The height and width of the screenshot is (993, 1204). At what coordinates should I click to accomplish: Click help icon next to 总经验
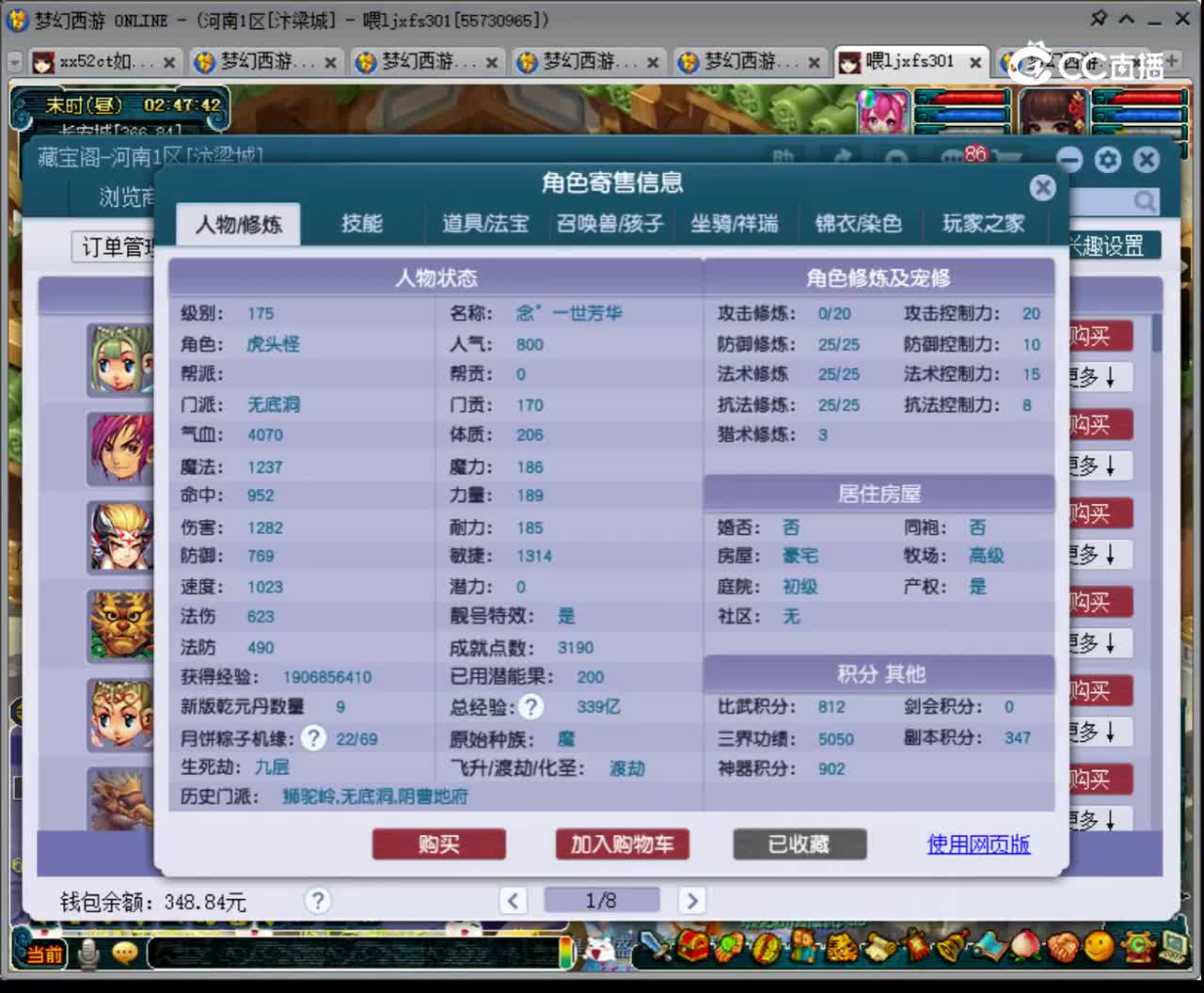pos(531,707)
